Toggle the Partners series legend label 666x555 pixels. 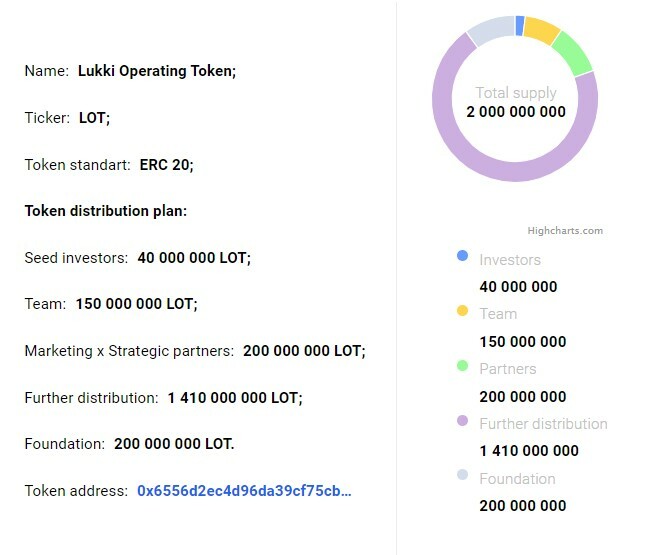click(508, 369)
